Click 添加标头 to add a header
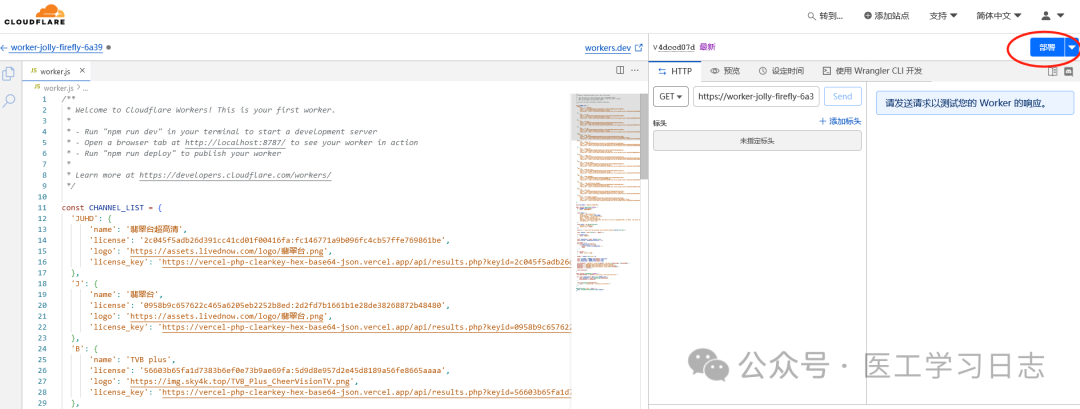This screenshot has width=1080, height=409. point(840,121)
